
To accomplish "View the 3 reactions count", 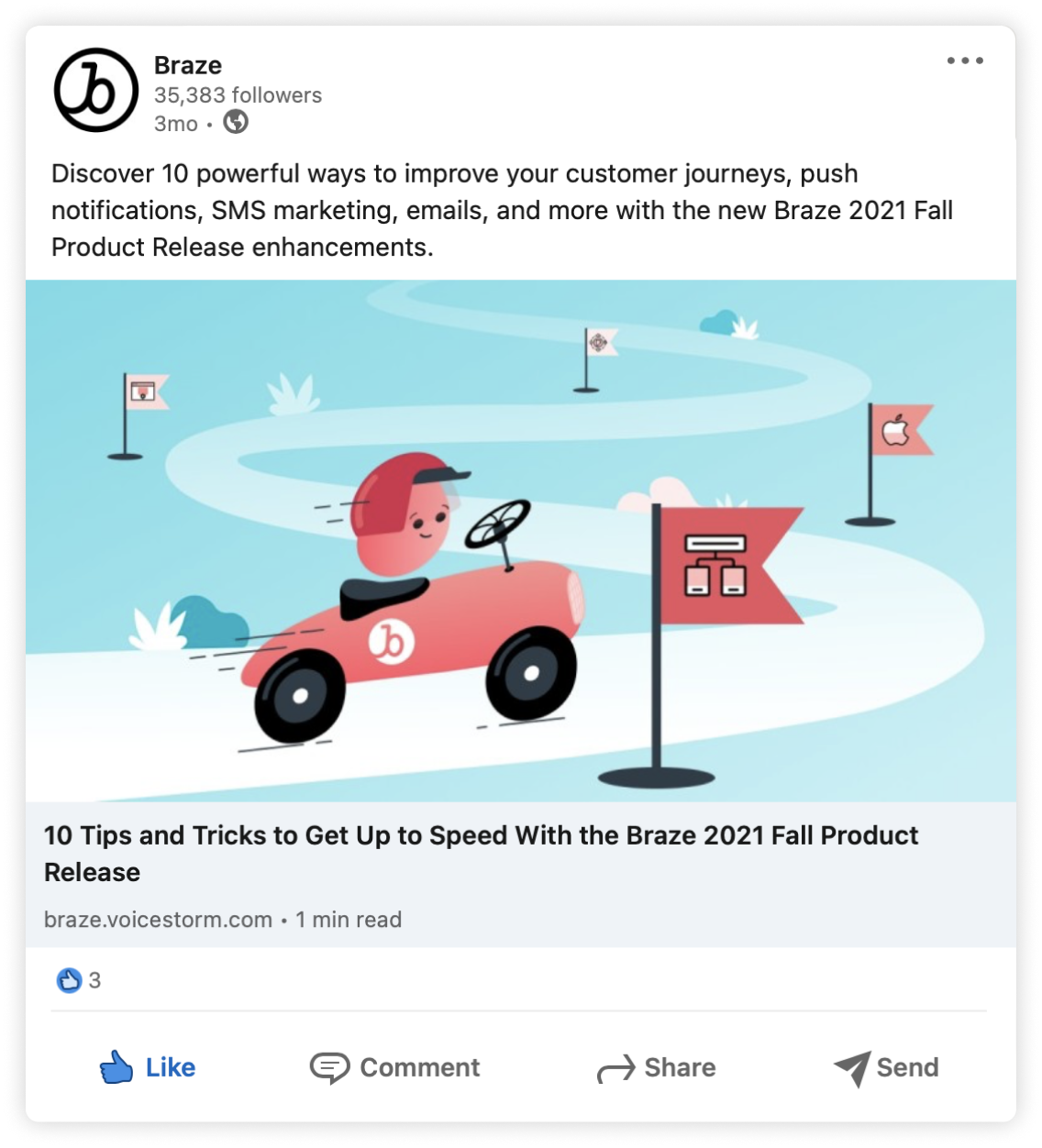I will point(94,981).
